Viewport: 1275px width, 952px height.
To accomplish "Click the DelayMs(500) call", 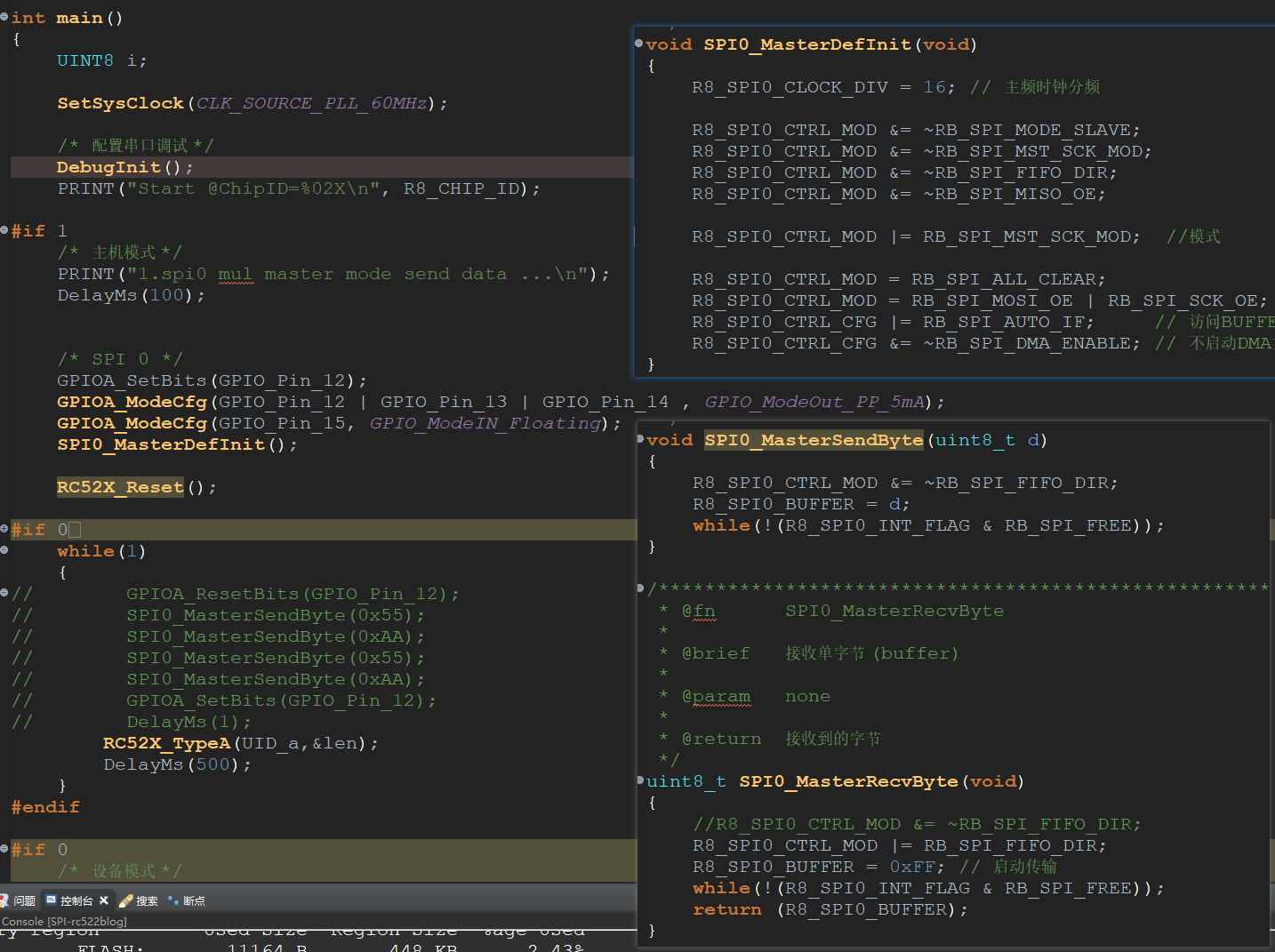I will click(177, 764).
